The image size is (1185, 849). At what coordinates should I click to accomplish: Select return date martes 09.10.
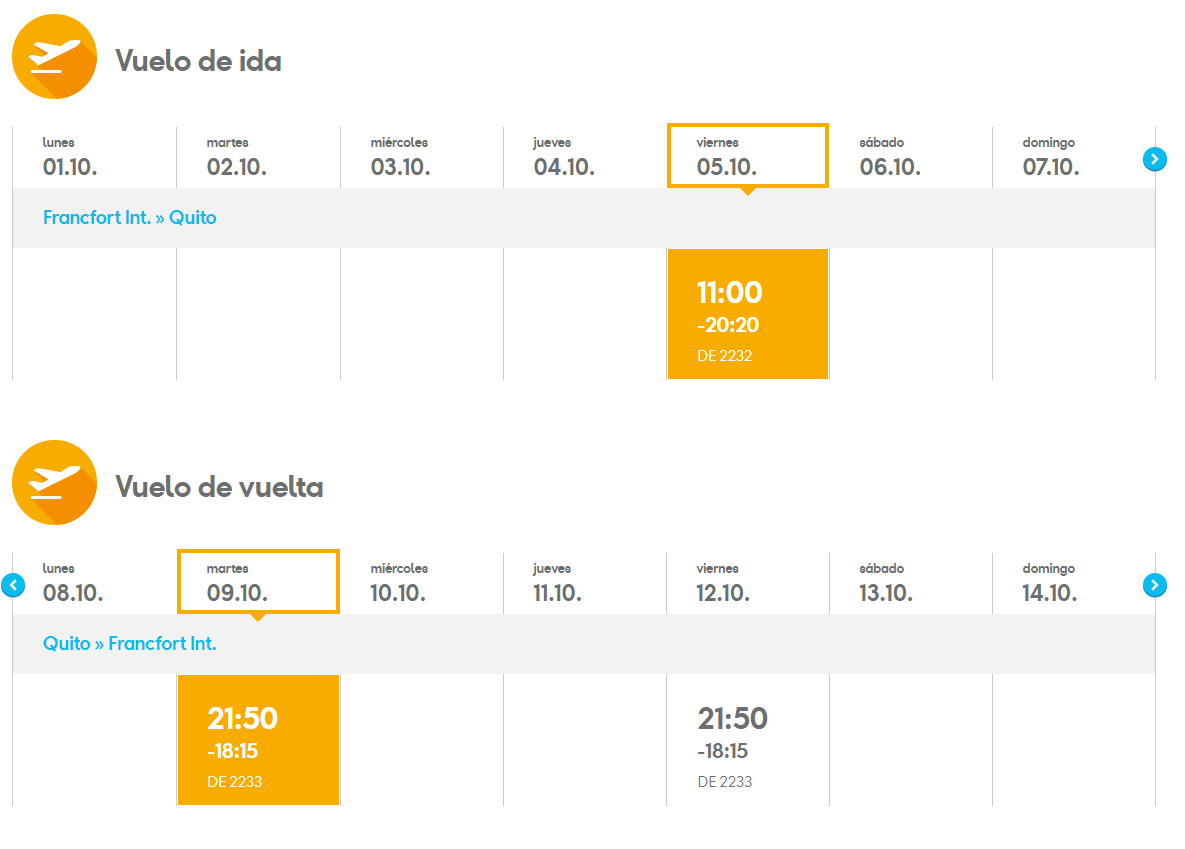(258, 582)
